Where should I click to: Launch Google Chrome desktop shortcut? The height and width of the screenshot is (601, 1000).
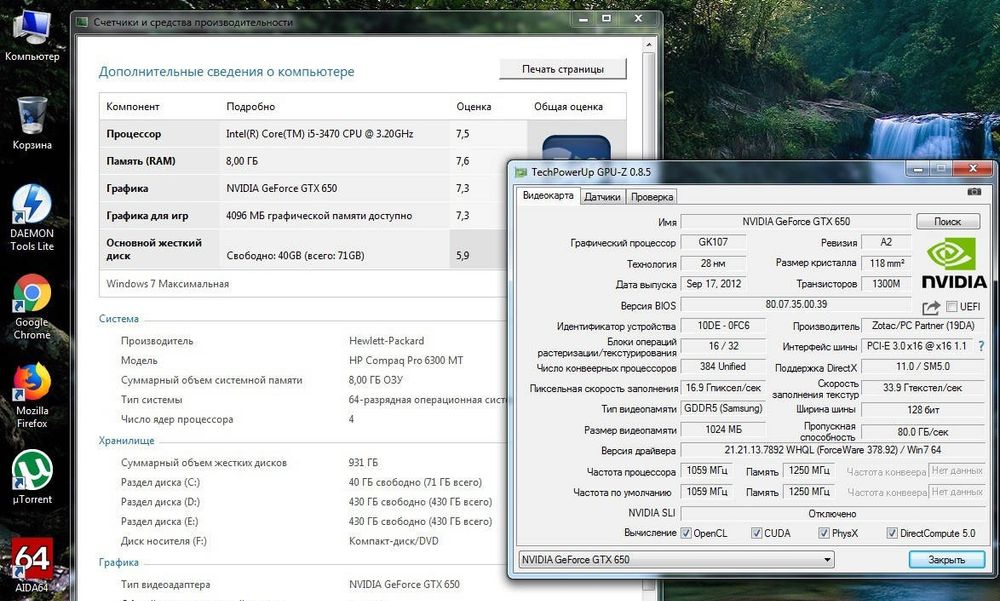click(x=32, y=307)
